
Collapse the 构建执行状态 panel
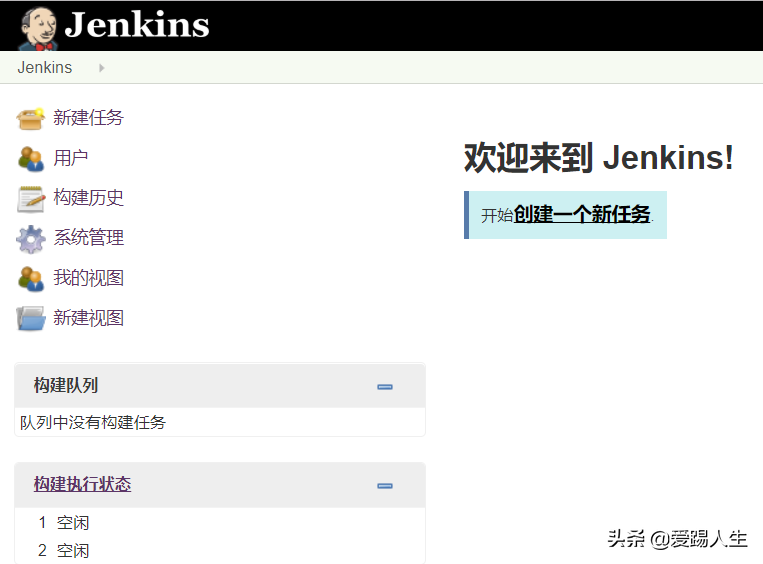coord(385,486)
